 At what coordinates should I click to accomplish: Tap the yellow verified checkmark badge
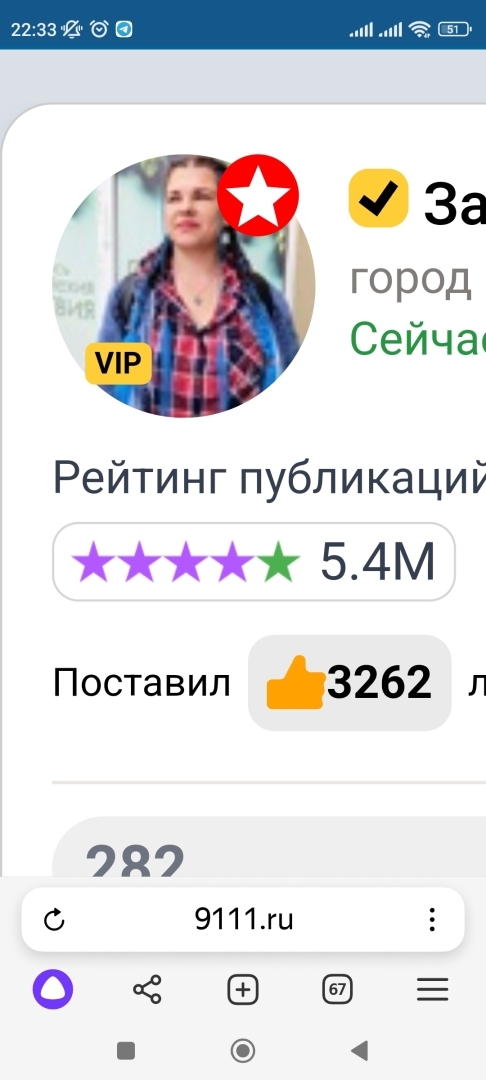378,198
